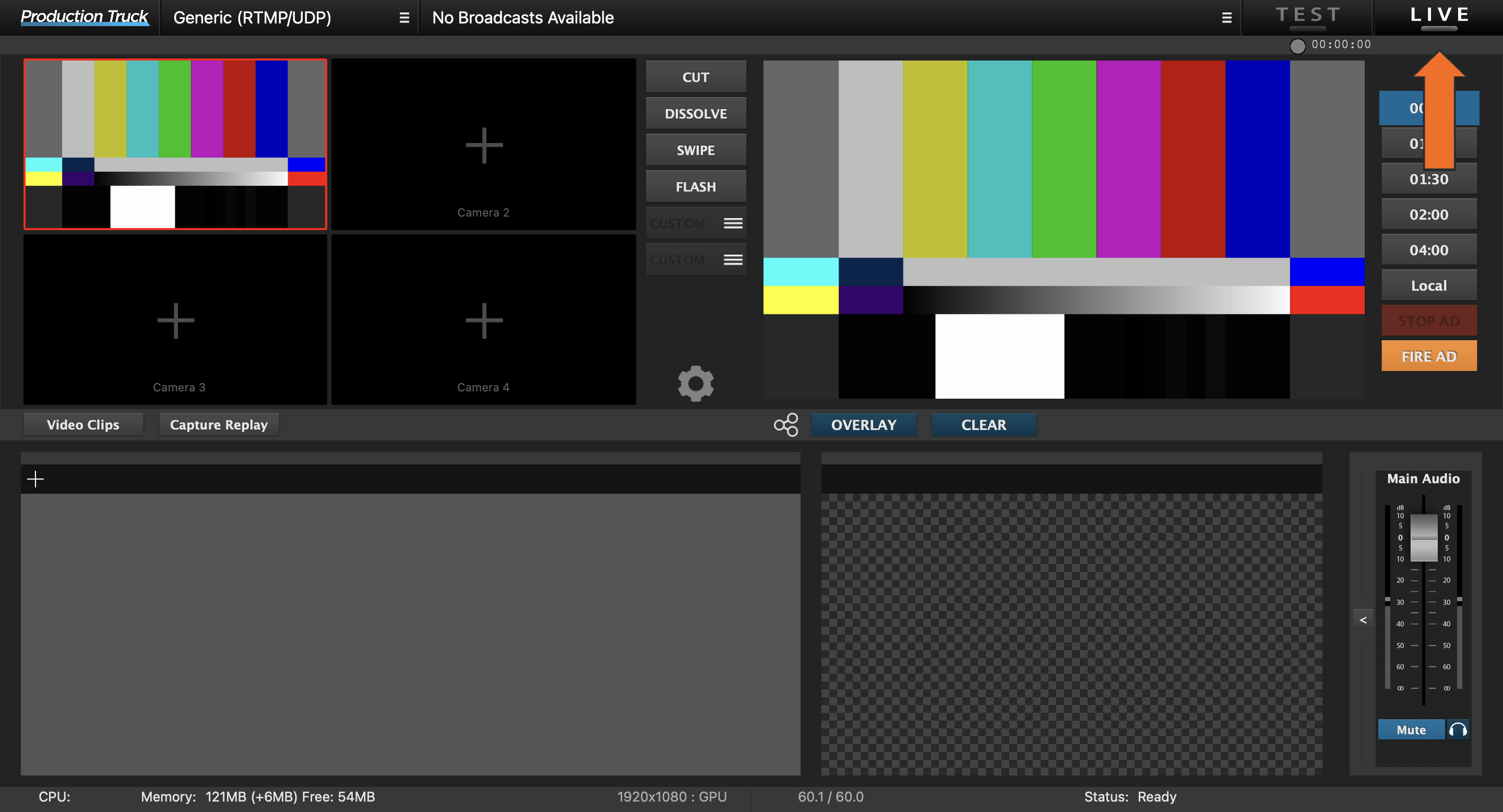Click 00:00:00 broadcast timer
The height and width of the screenshot is (812, 1503).
1341,45
